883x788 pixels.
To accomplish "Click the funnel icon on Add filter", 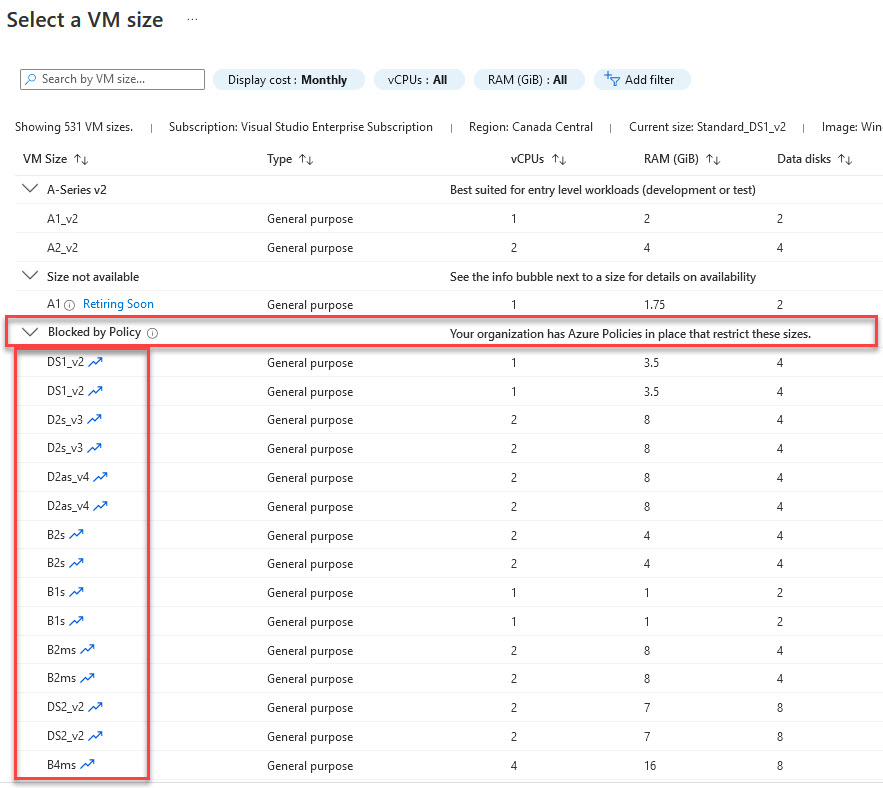I will click(611, 79).
